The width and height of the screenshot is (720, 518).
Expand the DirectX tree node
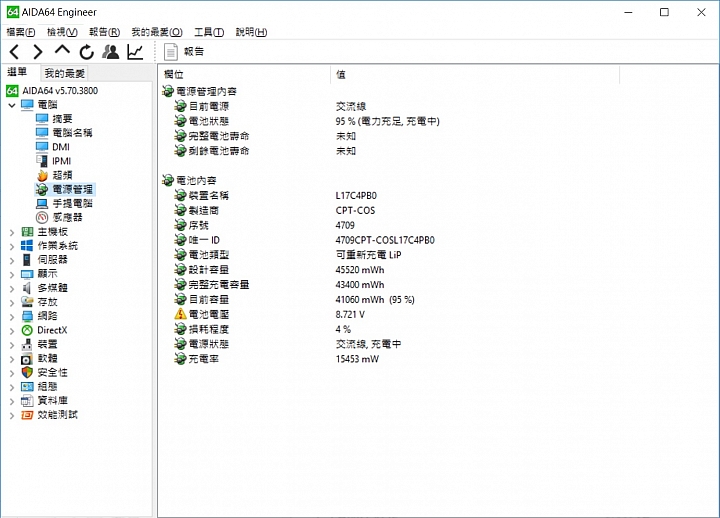[x=11, y=331]
